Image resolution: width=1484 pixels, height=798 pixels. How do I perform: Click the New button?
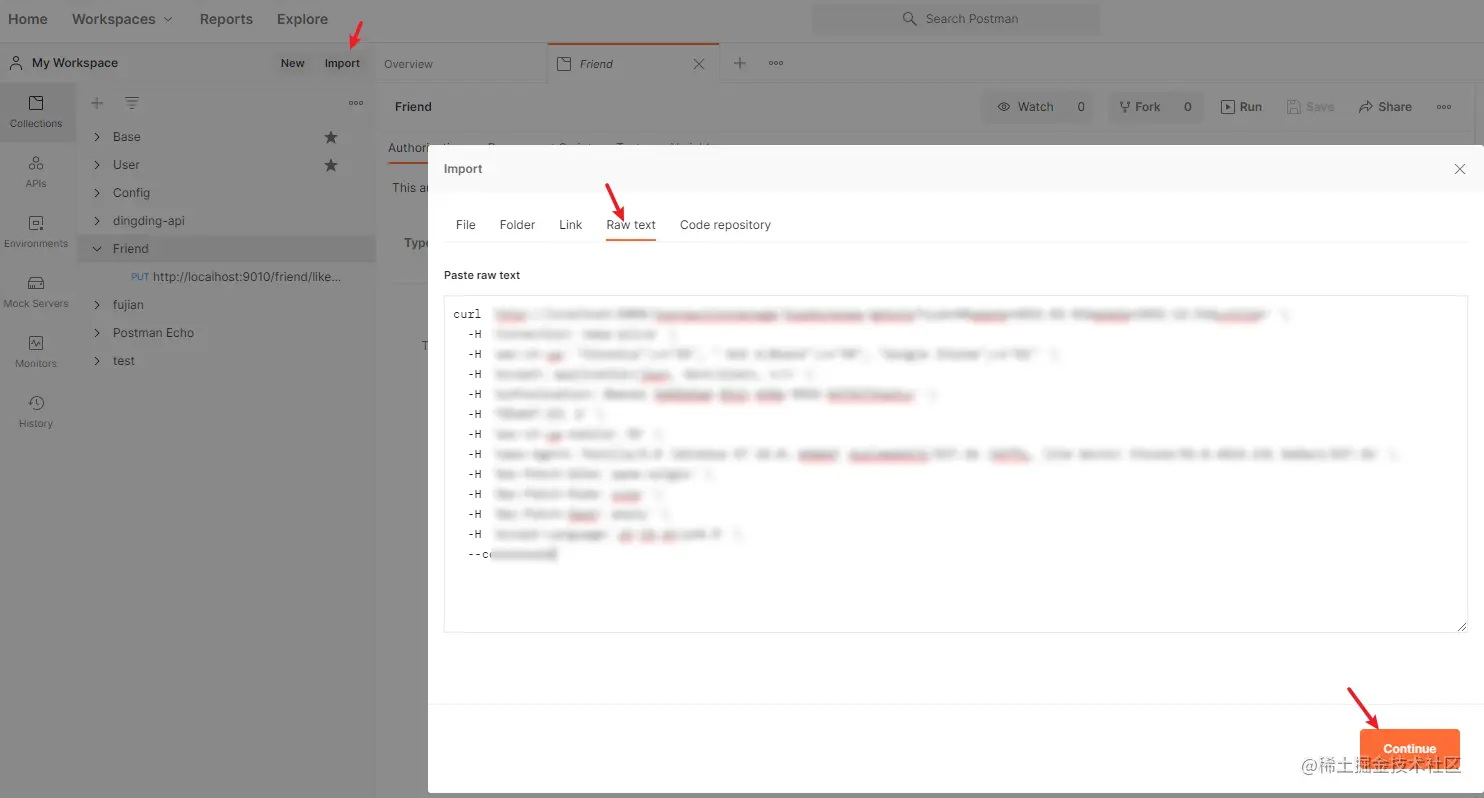coord(293,63)
